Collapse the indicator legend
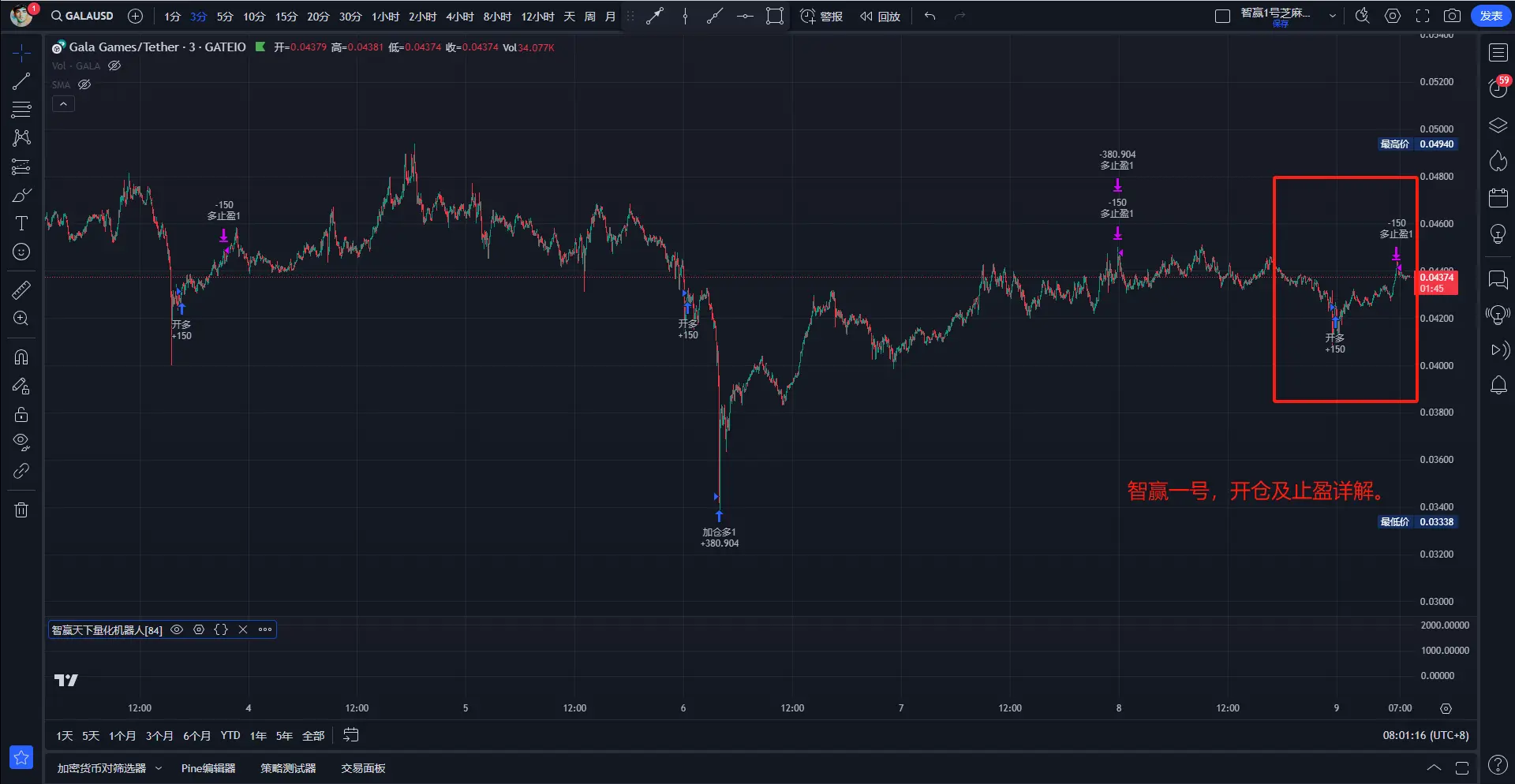 (x=63, y=104)
